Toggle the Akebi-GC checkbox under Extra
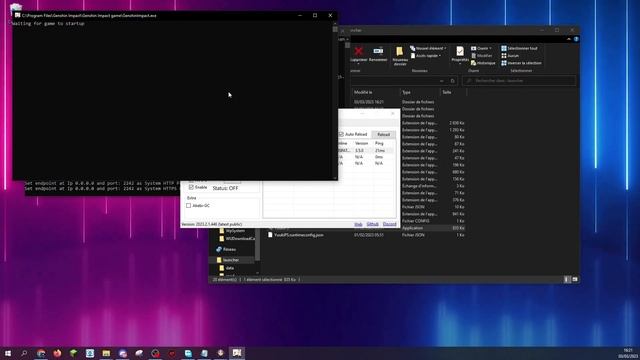The image size is (640, 360). [189, 206]
